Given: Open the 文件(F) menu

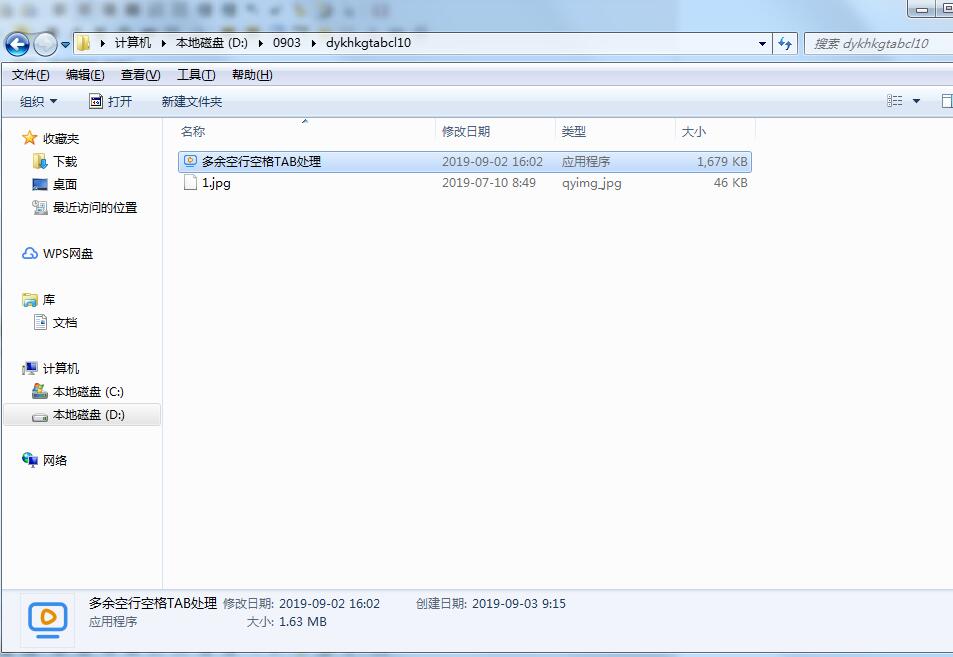Looking at the screenshot, I should pyautogui.click(x=30, y=75).
